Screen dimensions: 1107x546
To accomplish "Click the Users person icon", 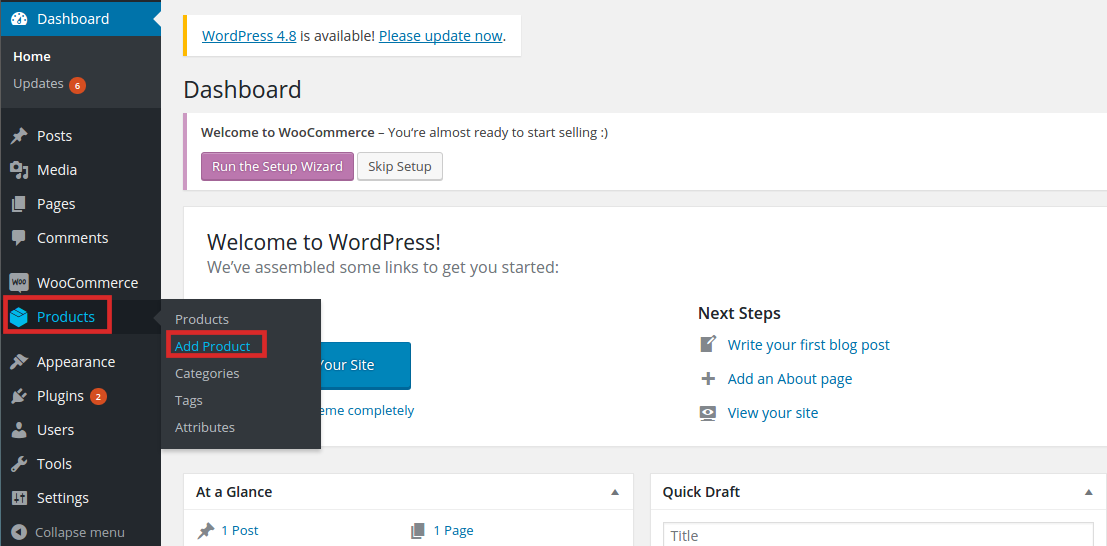I will click(x=19, y=429).
